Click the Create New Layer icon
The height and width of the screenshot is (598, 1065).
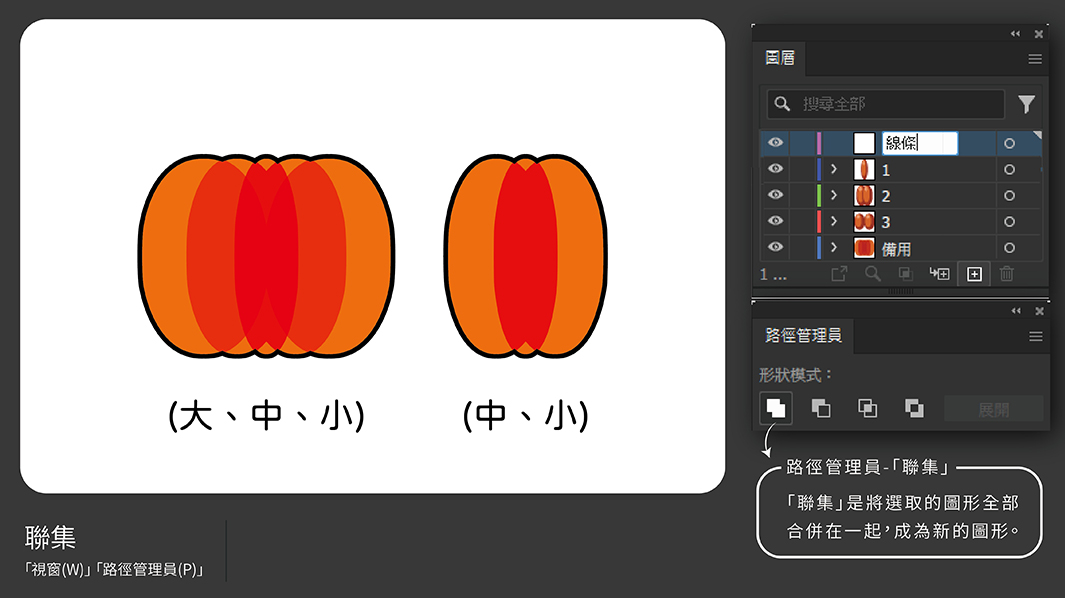(974, 274)
